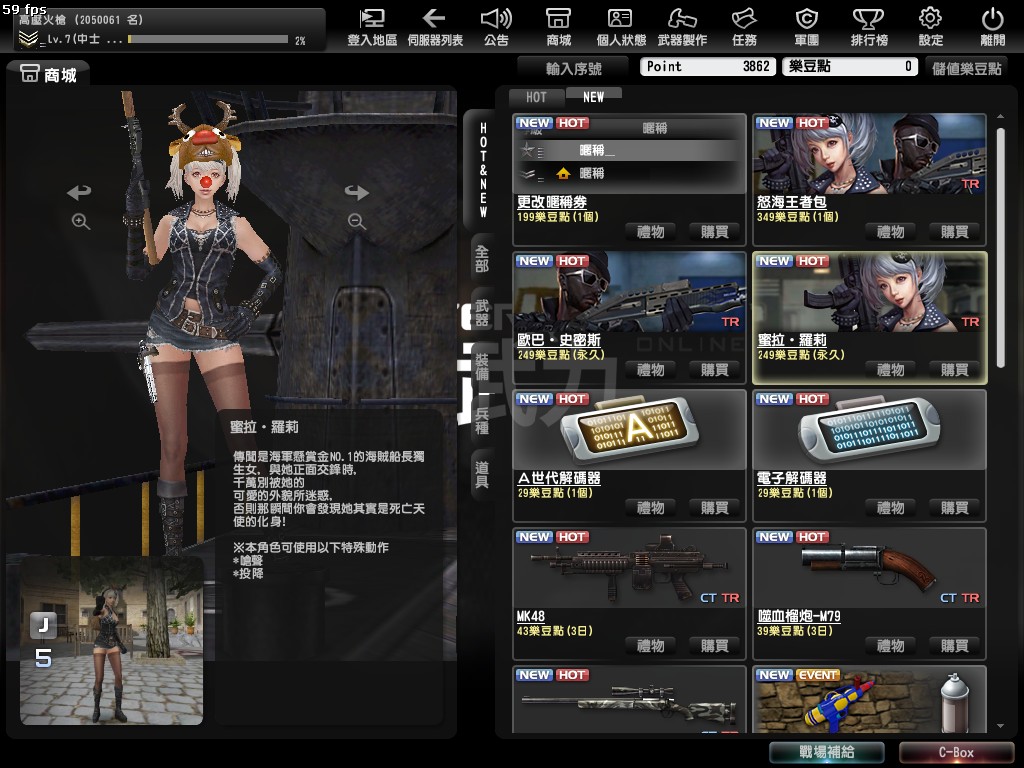
Task: Gift the MK48 weapon
Action: [650, 645]
